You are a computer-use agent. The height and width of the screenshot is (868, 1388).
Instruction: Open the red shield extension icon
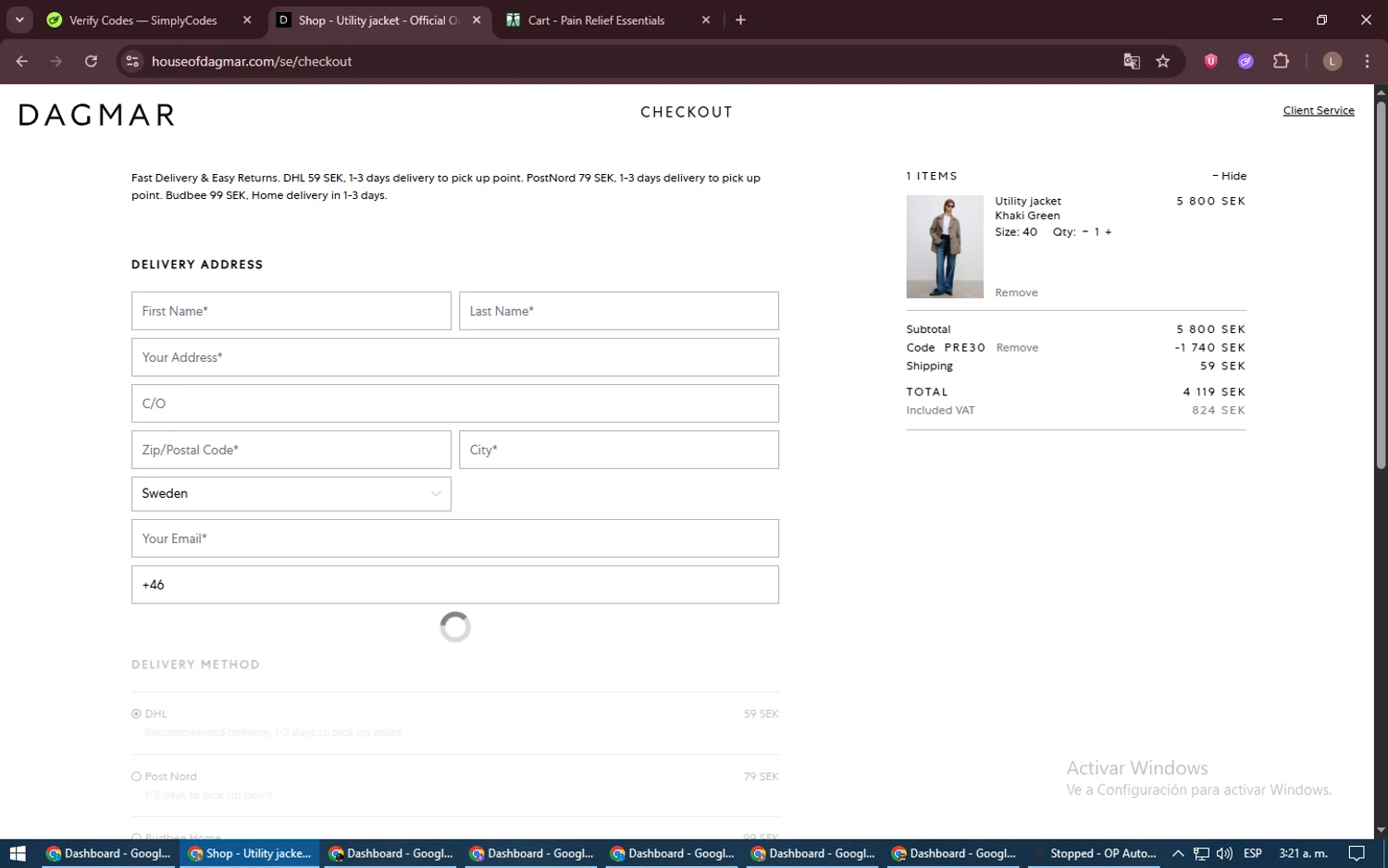point(1210,61)
